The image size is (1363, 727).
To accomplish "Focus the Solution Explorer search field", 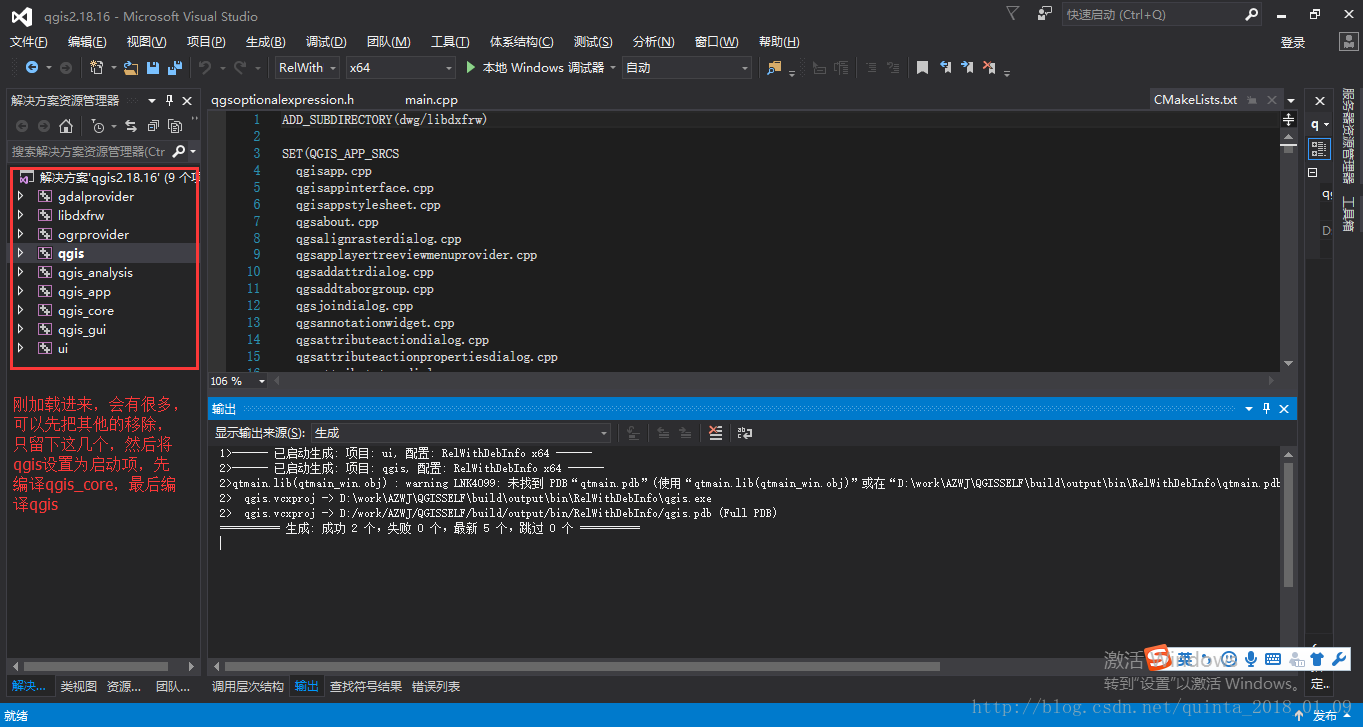I will 90,151.
